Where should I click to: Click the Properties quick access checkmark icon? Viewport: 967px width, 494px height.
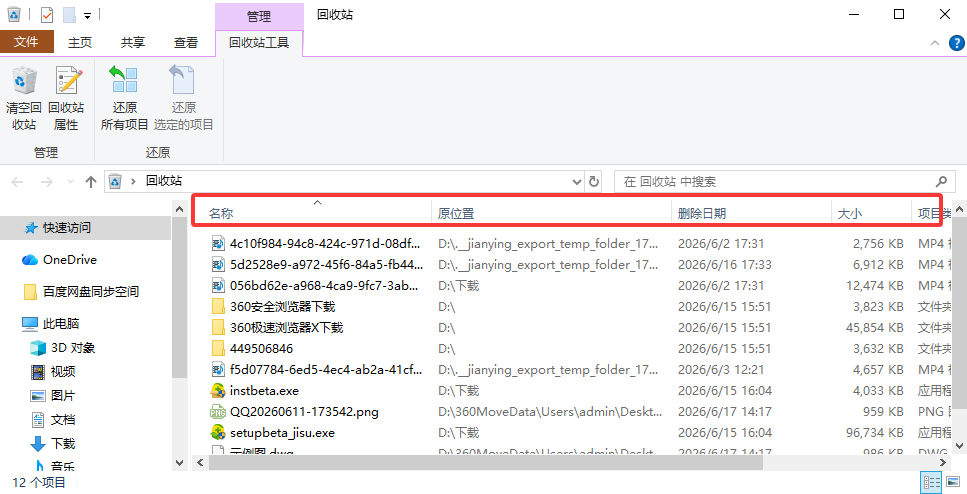[x=47, y=15]
